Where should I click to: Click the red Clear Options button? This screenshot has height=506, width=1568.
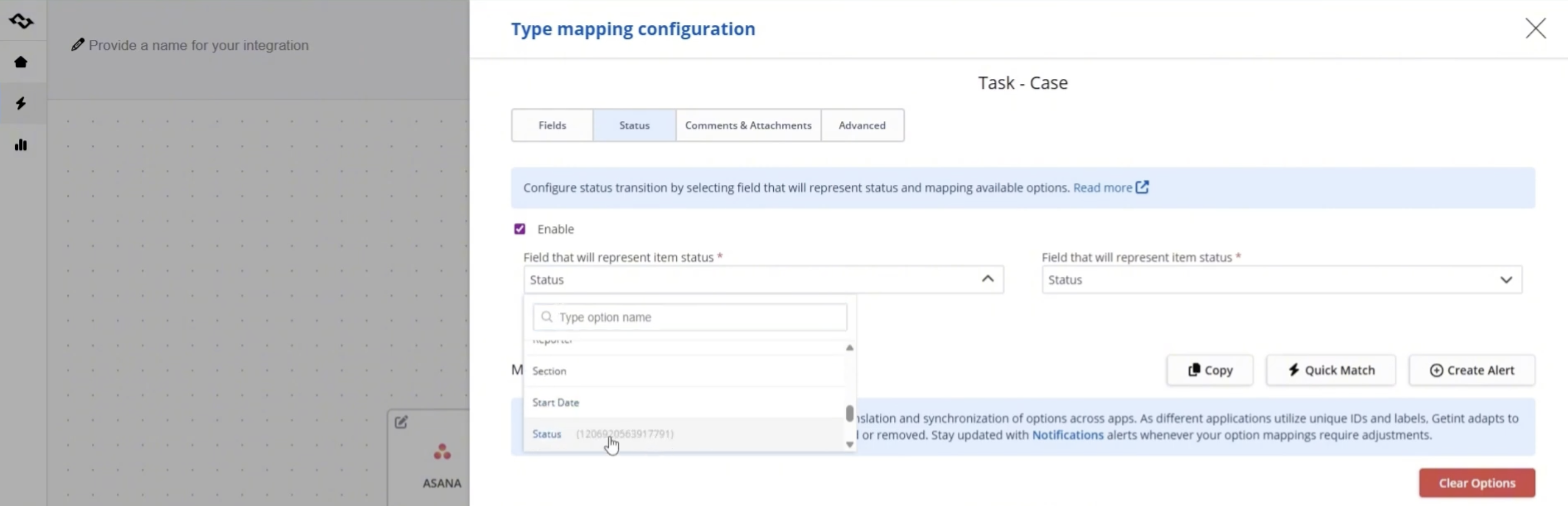(x=1477, y=483)
